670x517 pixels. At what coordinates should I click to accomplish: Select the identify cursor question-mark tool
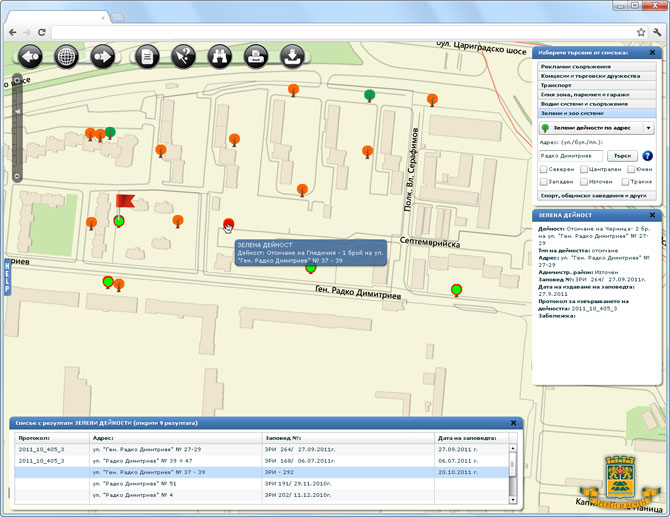coord(183,56)
